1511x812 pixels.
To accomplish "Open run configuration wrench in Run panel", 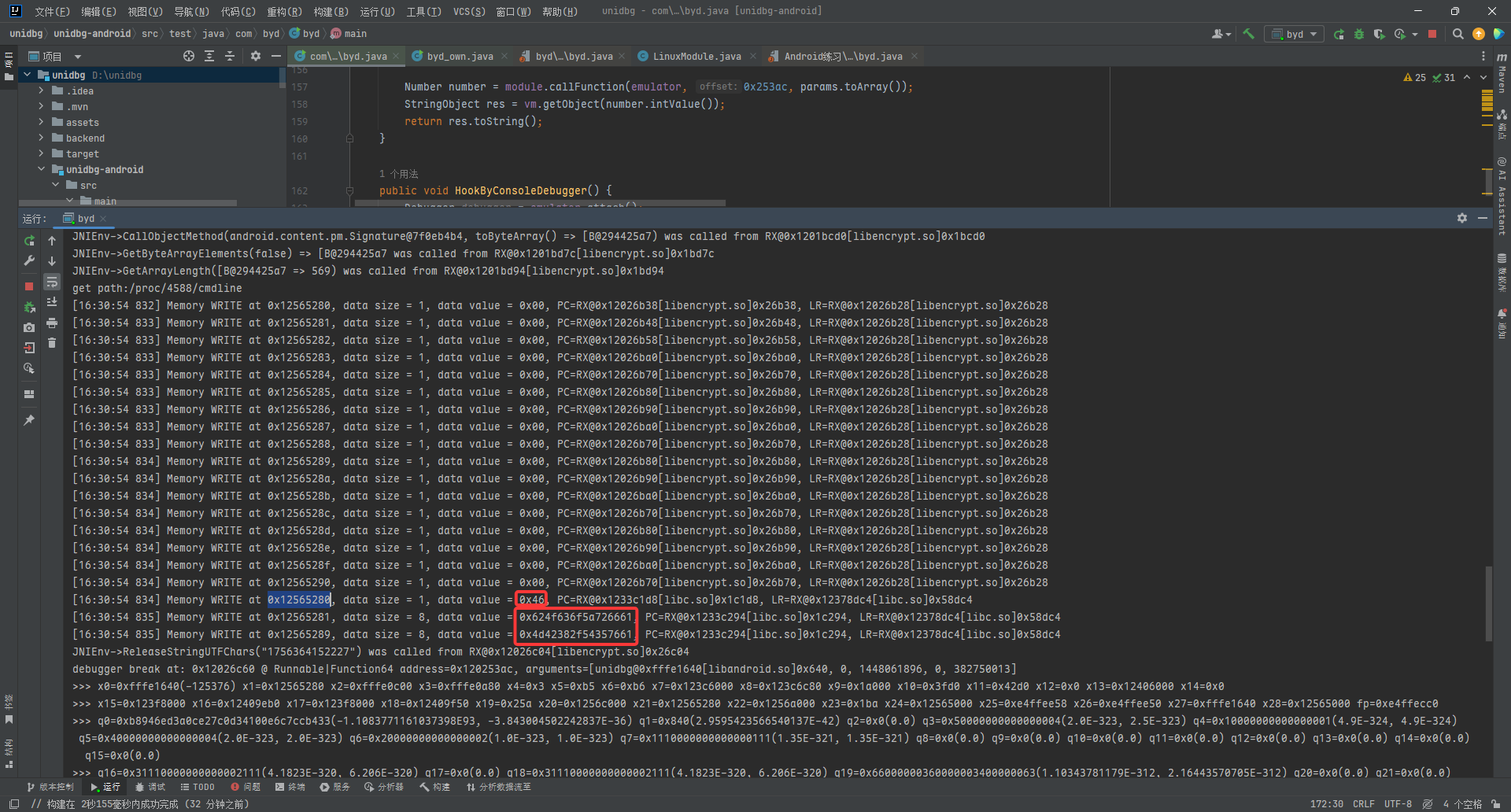I will pyautogui.click(x=29, y=260).
